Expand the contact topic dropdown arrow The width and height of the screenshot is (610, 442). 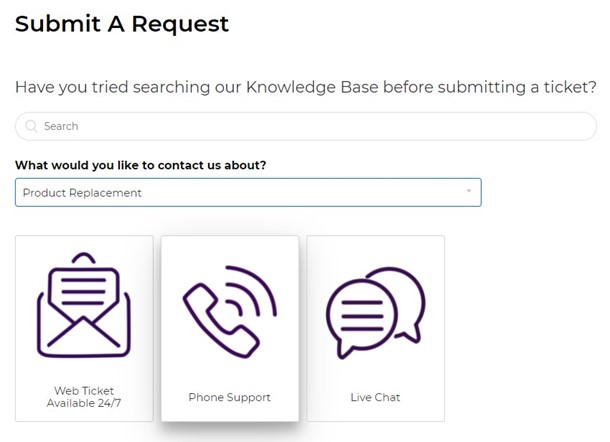click(469, 191)
